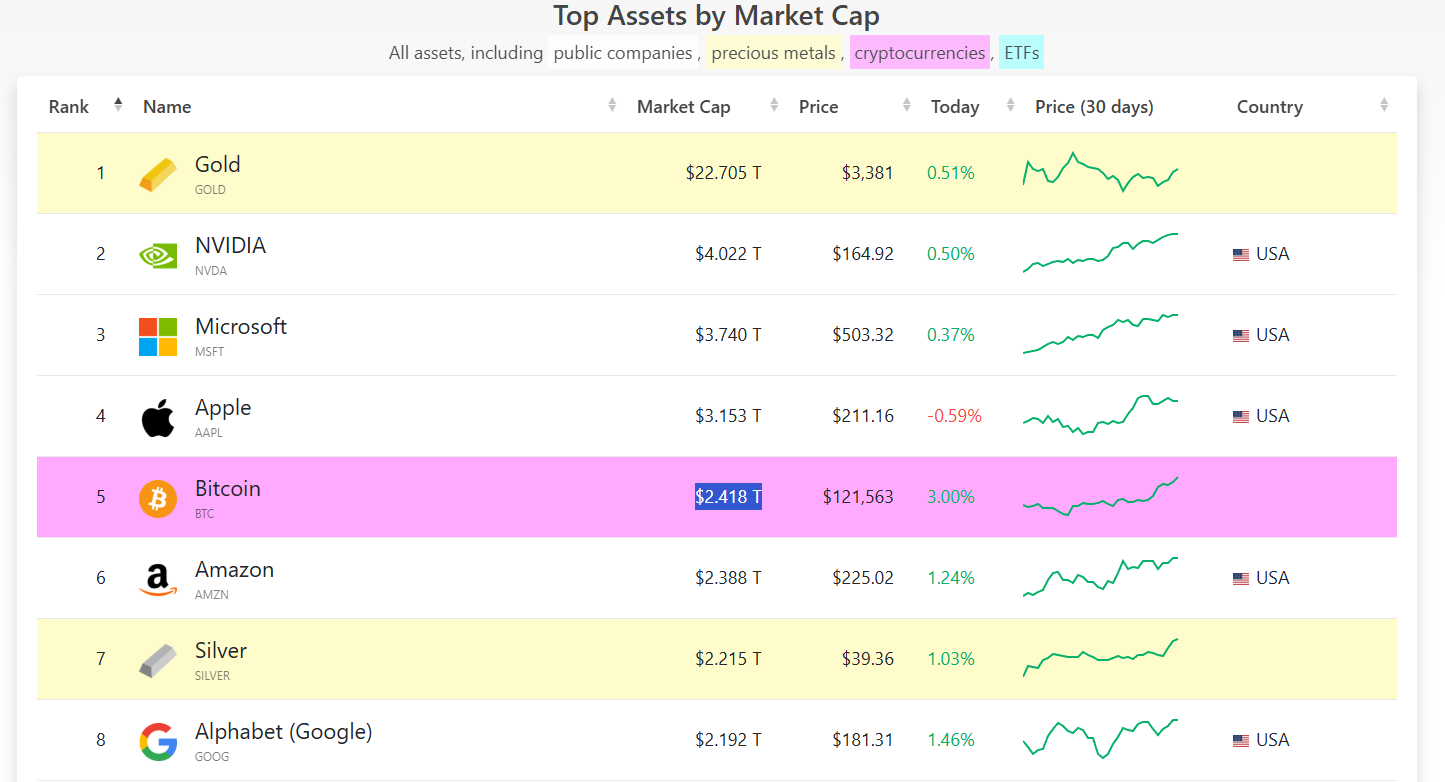Image resolution: width=1445 pixels, height=782 pixels.
Task: Open the Alphabet (Google) asset page
Action: click(x=284, y=732)
